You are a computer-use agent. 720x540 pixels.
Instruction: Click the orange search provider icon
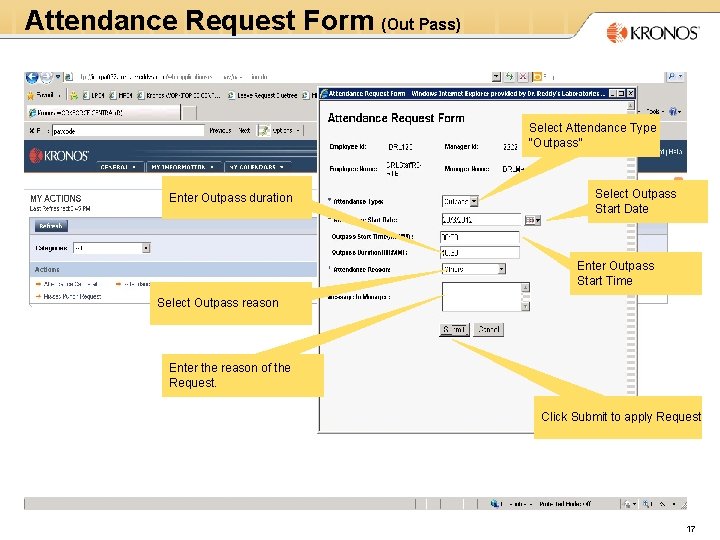coord(536,77)
